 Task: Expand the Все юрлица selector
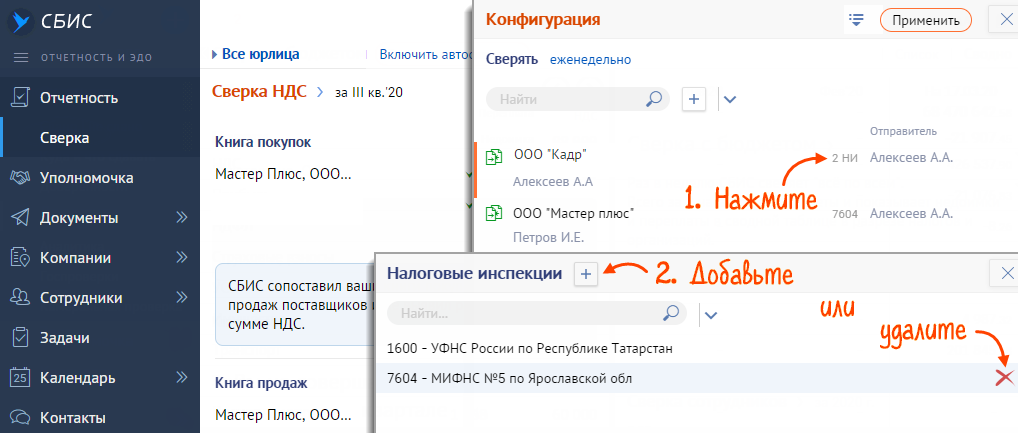256,55
